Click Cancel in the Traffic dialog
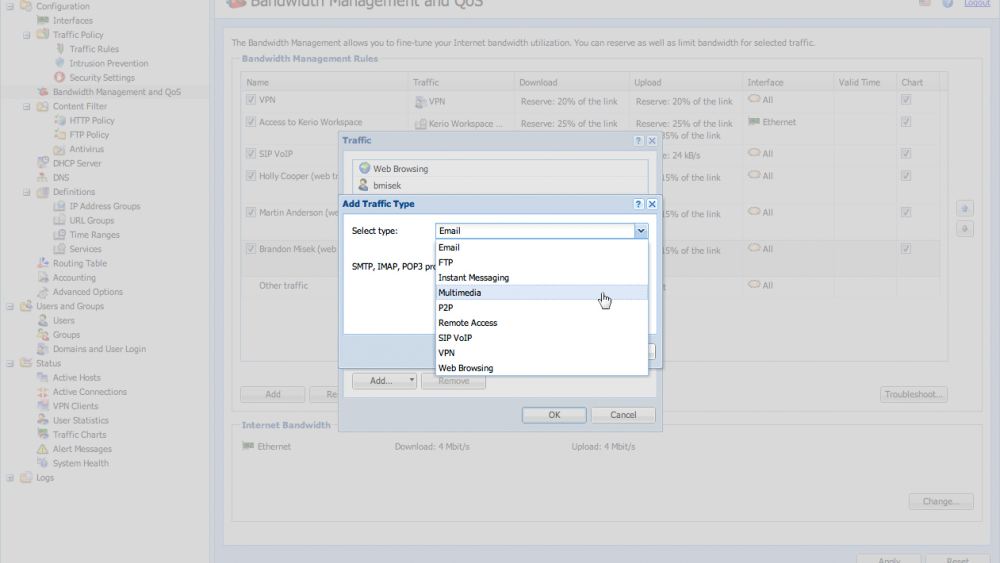1000x563 pixels. point(623,415)
